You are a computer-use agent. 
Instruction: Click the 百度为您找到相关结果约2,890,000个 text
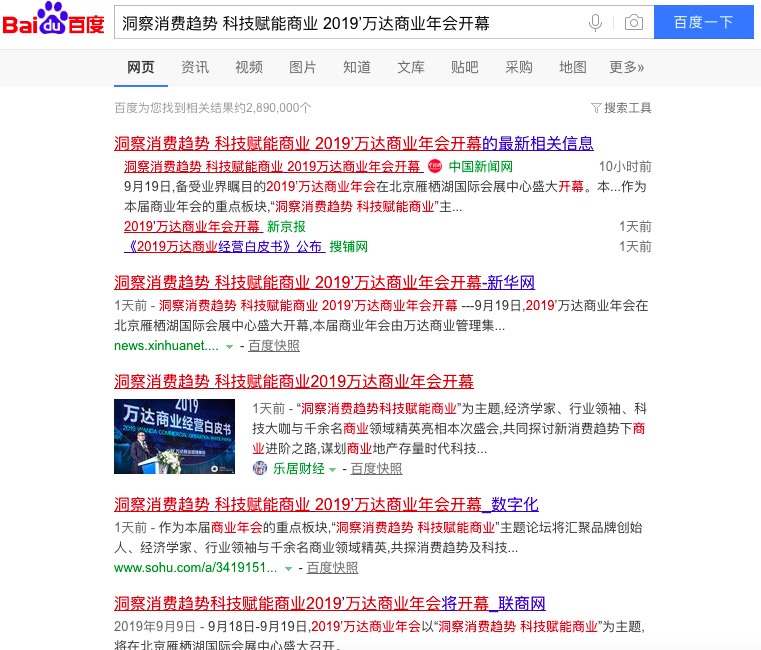[x=213, y=108]
